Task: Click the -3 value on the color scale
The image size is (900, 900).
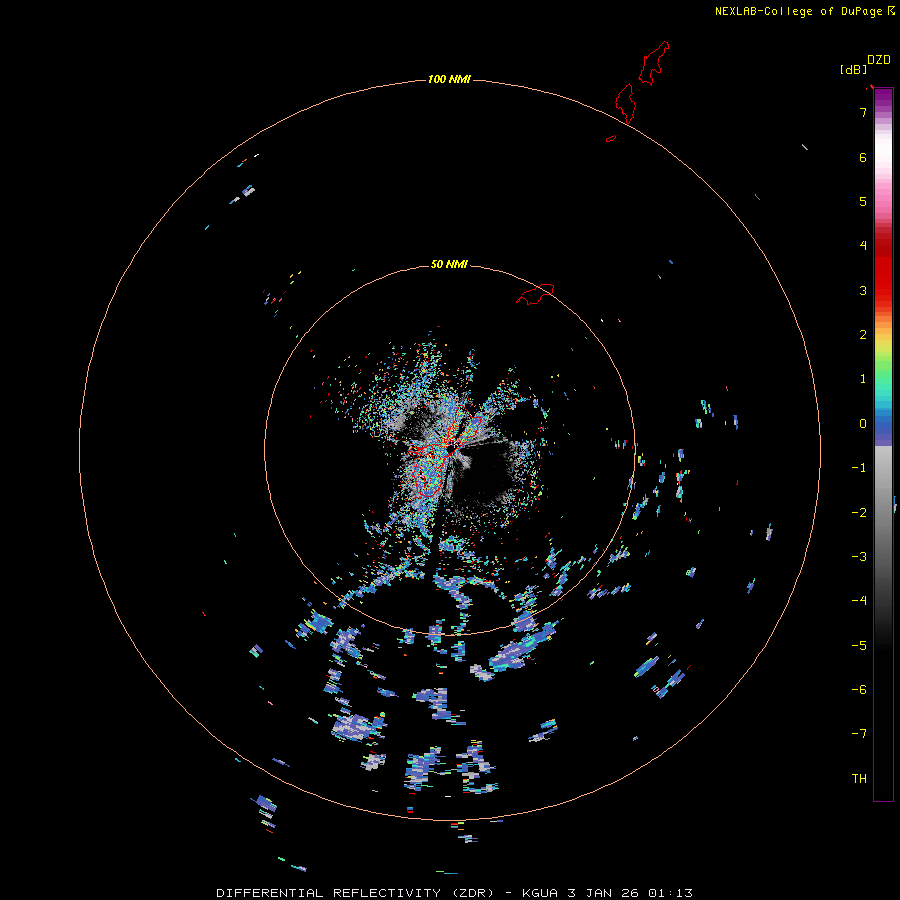Action: tap(859, 556)
